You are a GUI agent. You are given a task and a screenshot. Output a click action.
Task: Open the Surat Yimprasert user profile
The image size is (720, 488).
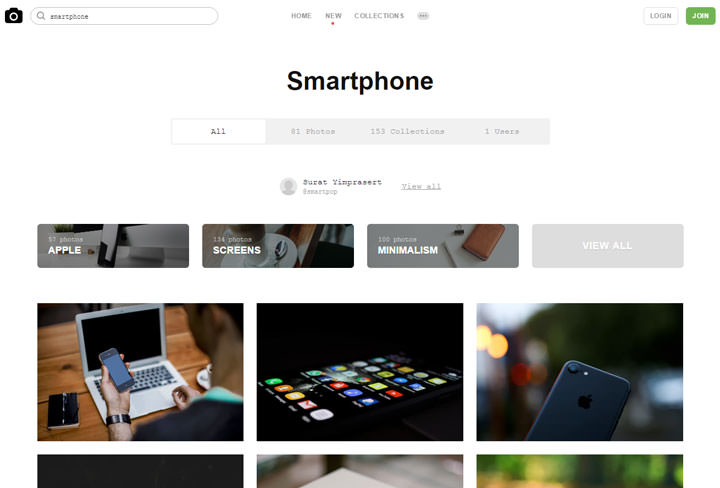pos(342,182)
